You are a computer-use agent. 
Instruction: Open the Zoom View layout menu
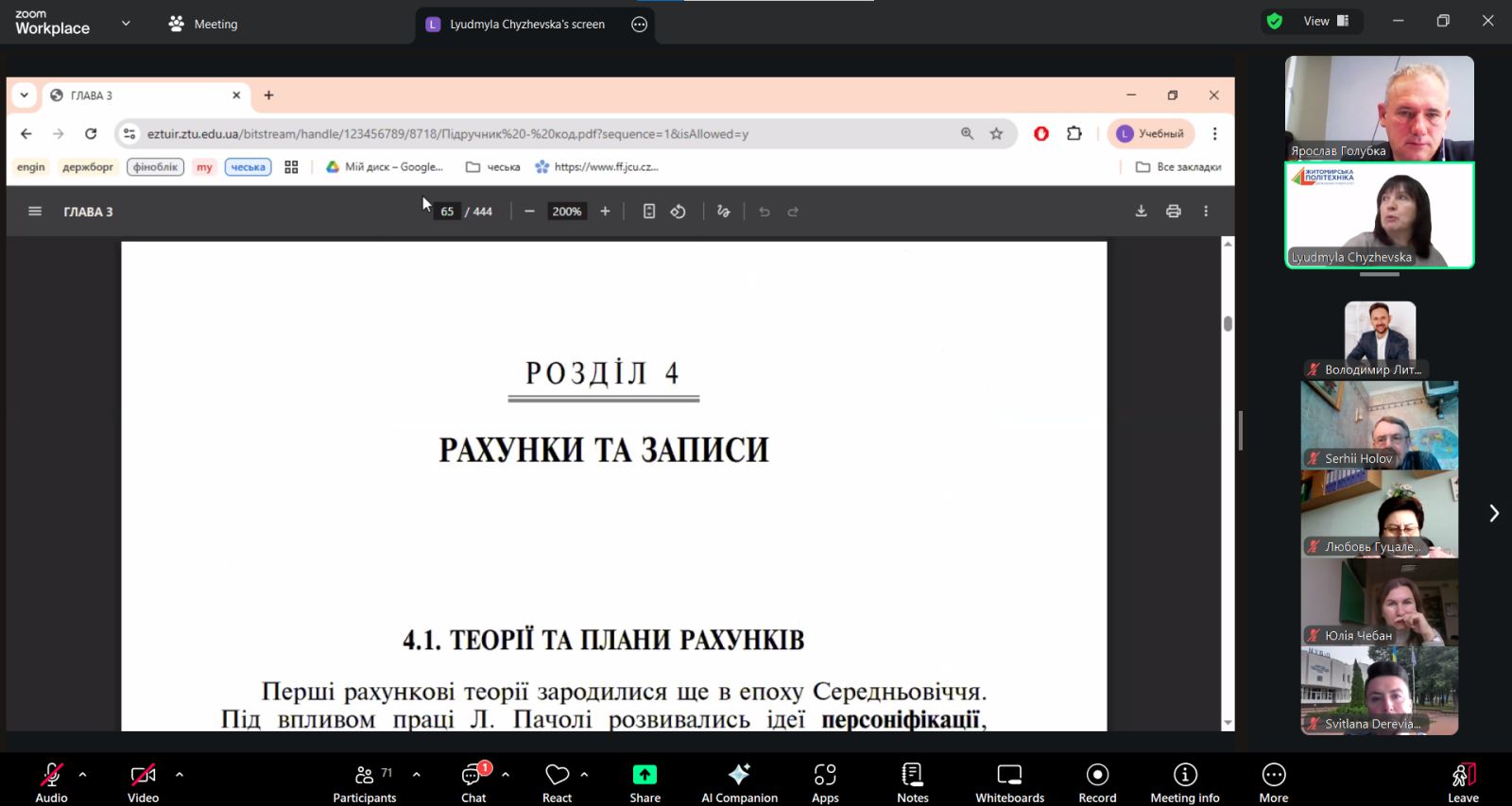coord(1326,21)
